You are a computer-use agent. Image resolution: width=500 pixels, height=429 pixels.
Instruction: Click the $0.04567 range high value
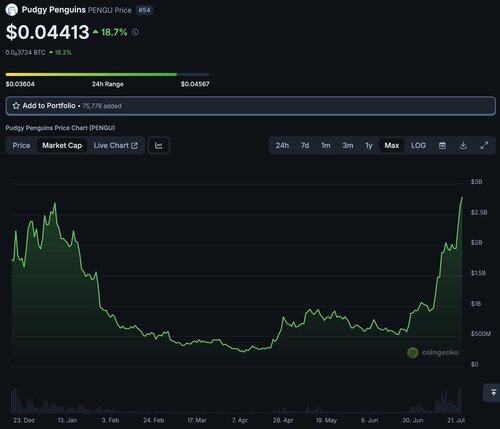pos(195,84)
